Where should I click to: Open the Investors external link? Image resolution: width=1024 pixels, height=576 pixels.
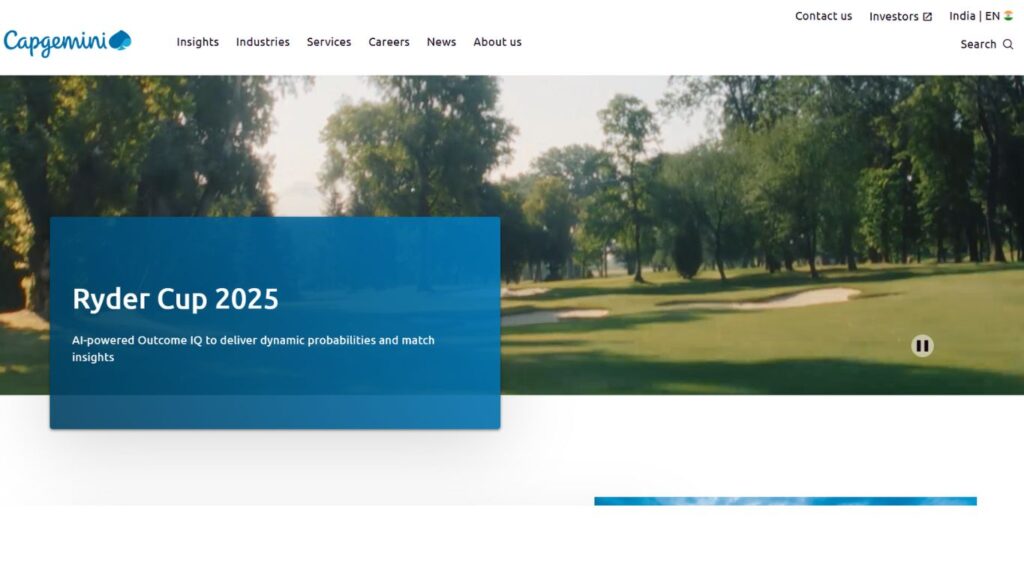900,16
